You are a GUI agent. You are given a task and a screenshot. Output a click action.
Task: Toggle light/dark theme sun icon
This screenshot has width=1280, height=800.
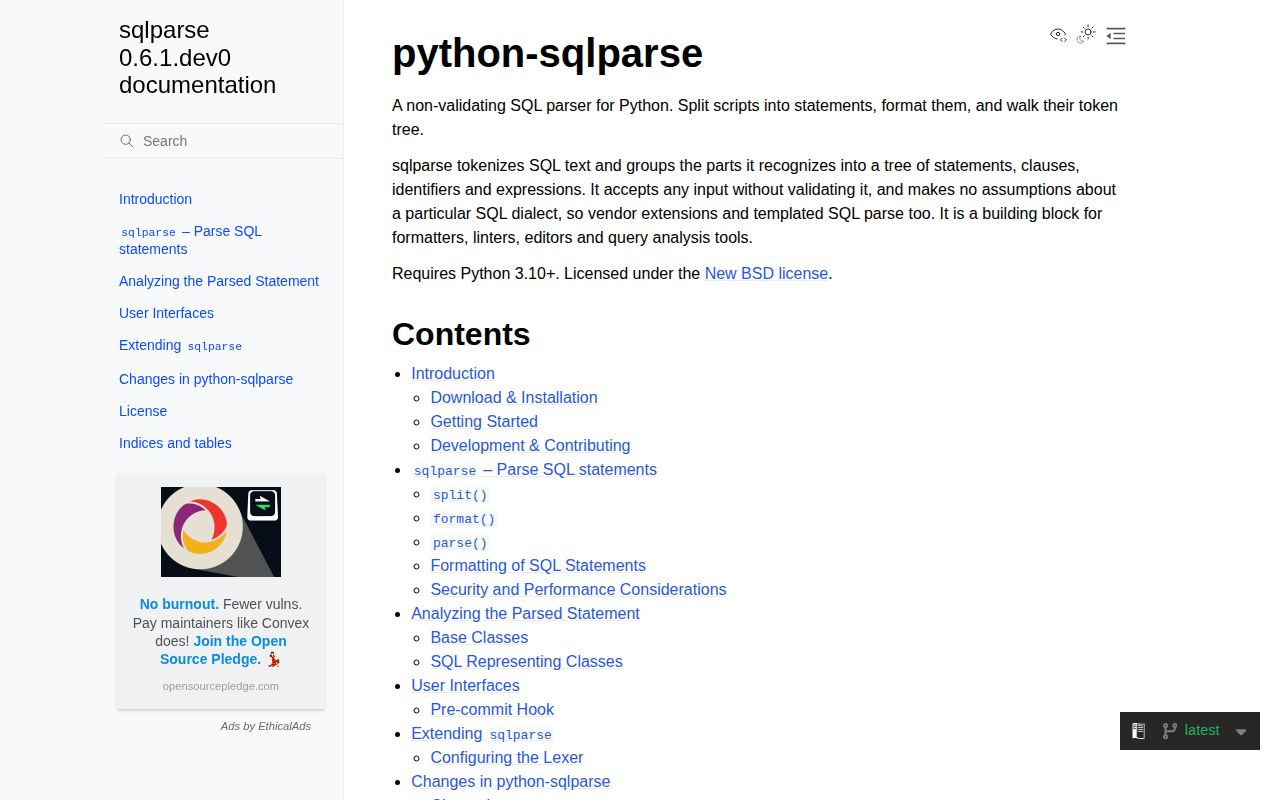tap(1086, 35)
